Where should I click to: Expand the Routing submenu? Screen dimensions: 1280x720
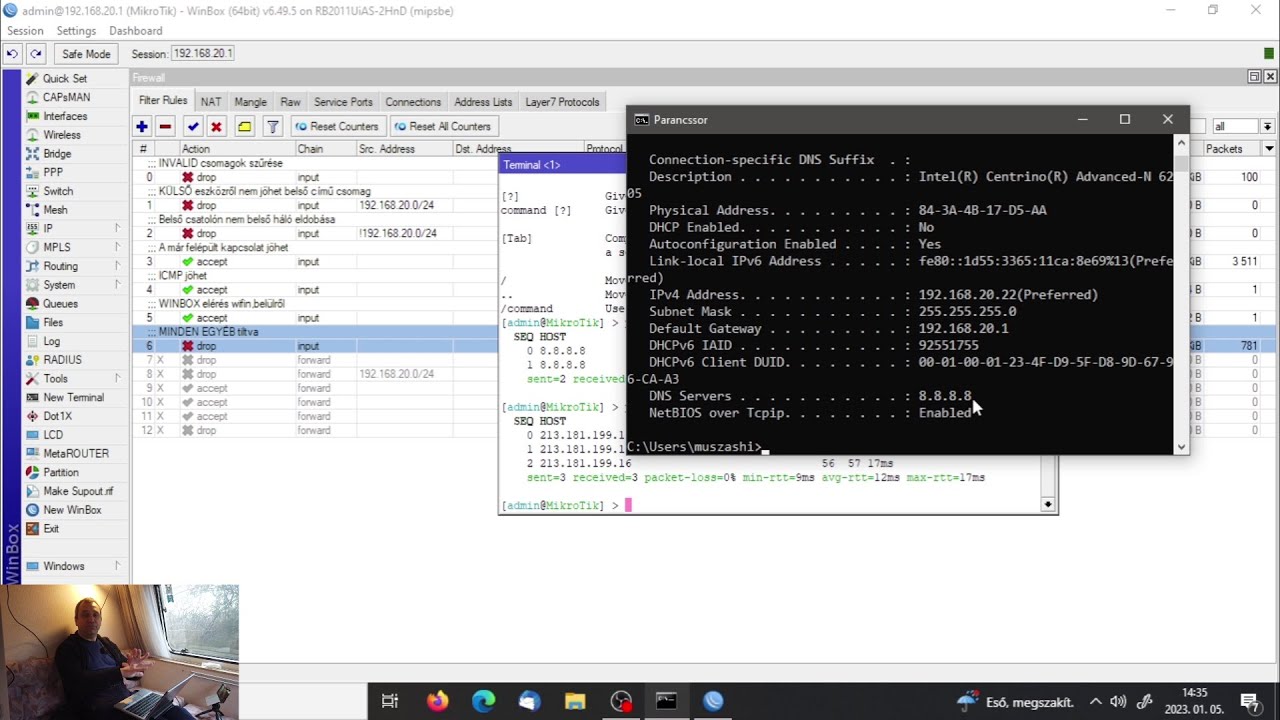click(75, 267)
